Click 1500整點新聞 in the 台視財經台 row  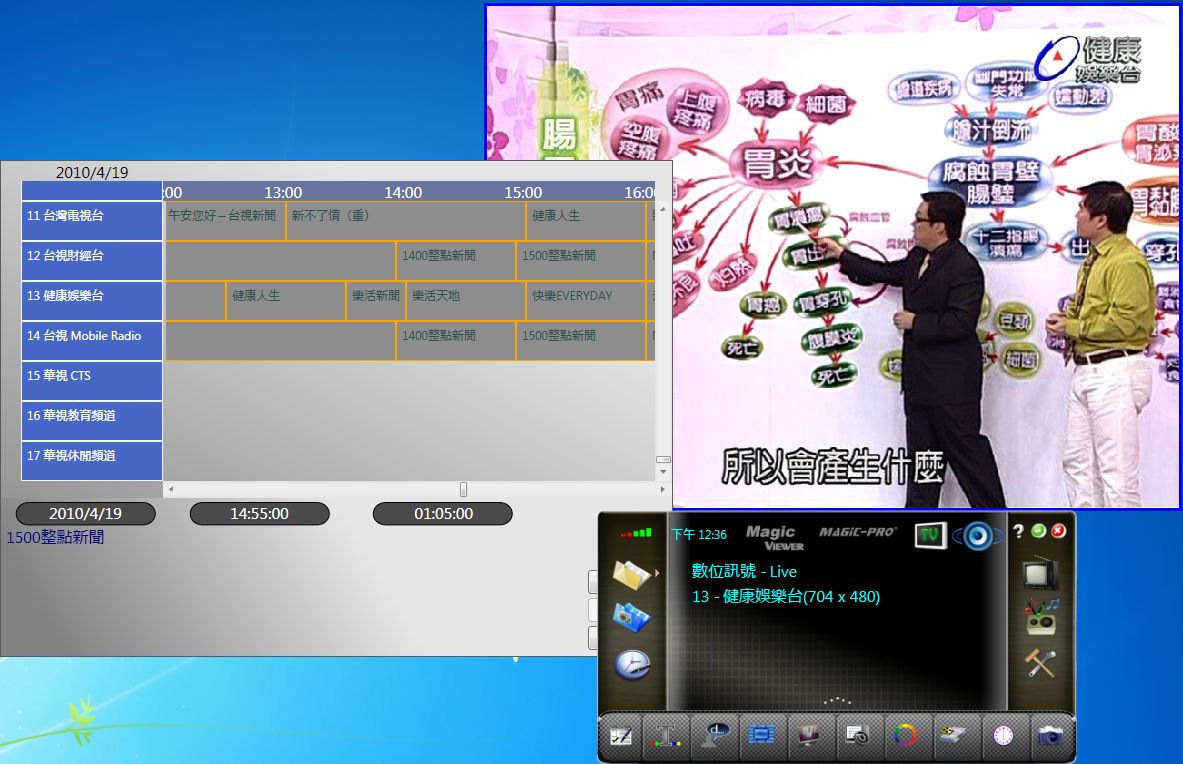(581, 261)
